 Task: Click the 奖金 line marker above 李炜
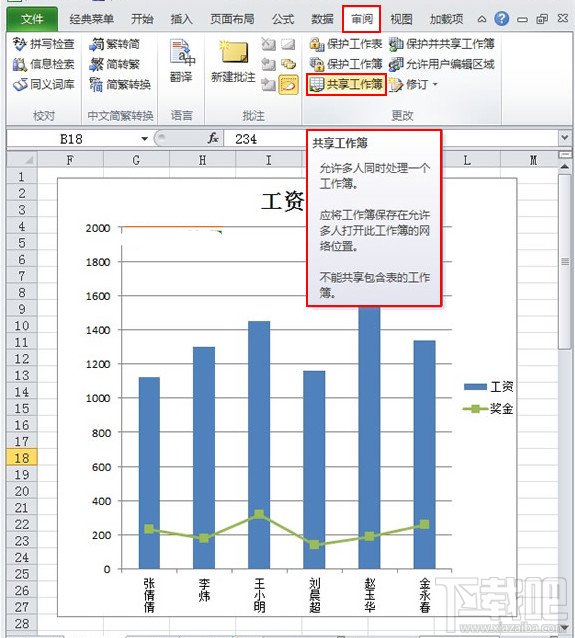pos(204,538)
